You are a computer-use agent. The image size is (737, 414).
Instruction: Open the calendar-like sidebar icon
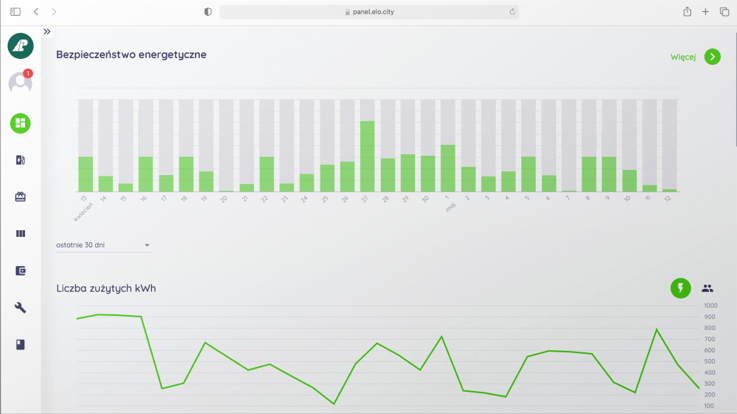(20, 197)
